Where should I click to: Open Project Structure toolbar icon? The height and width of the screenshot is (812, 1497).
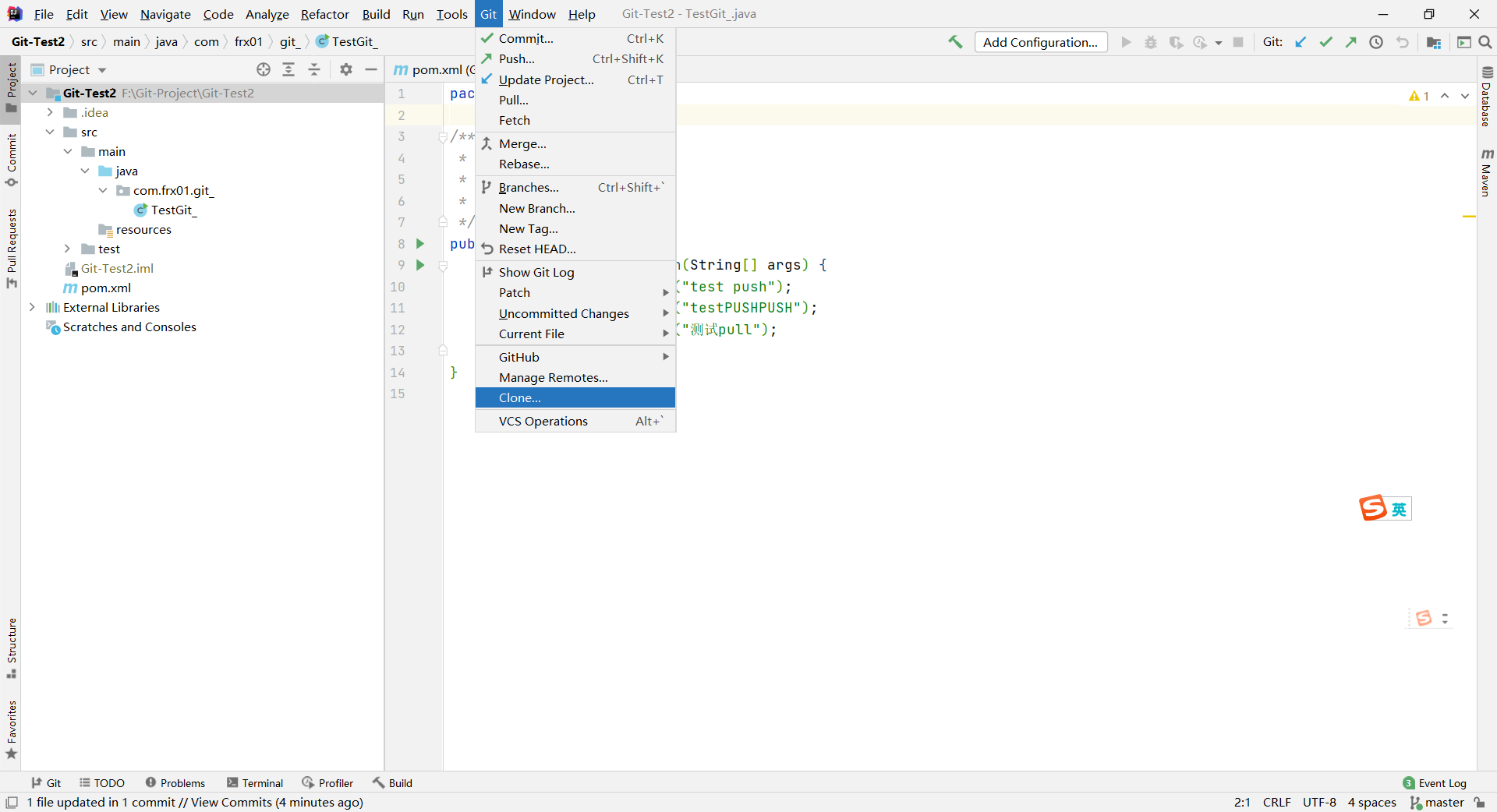tap(1433, 42)
